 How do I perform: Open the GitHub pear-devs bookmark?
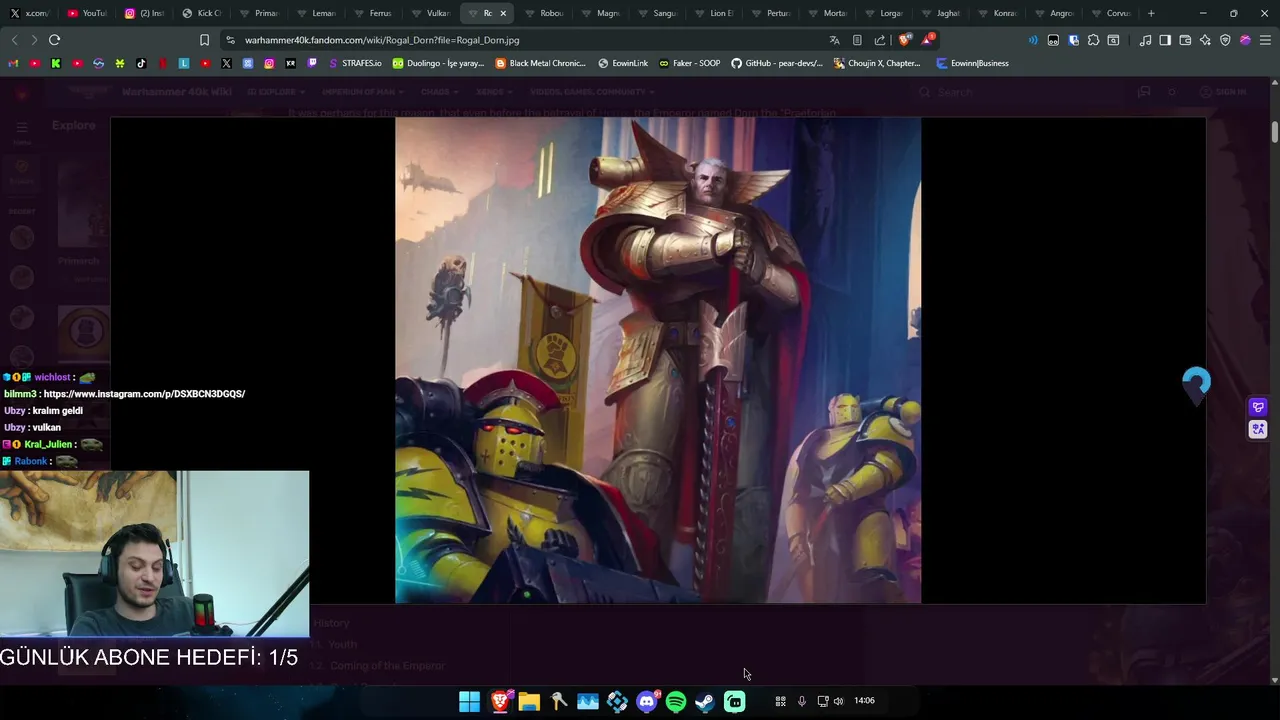coord(777,63)
